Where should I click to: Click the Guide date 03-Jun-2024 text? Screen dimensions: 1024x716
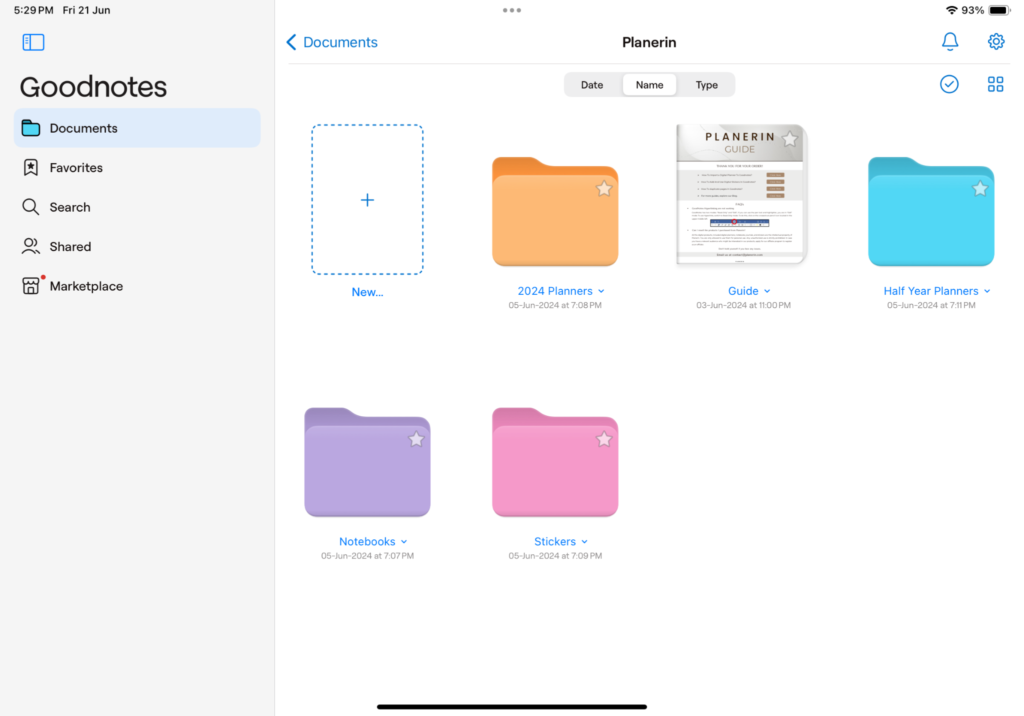point(743,305)
